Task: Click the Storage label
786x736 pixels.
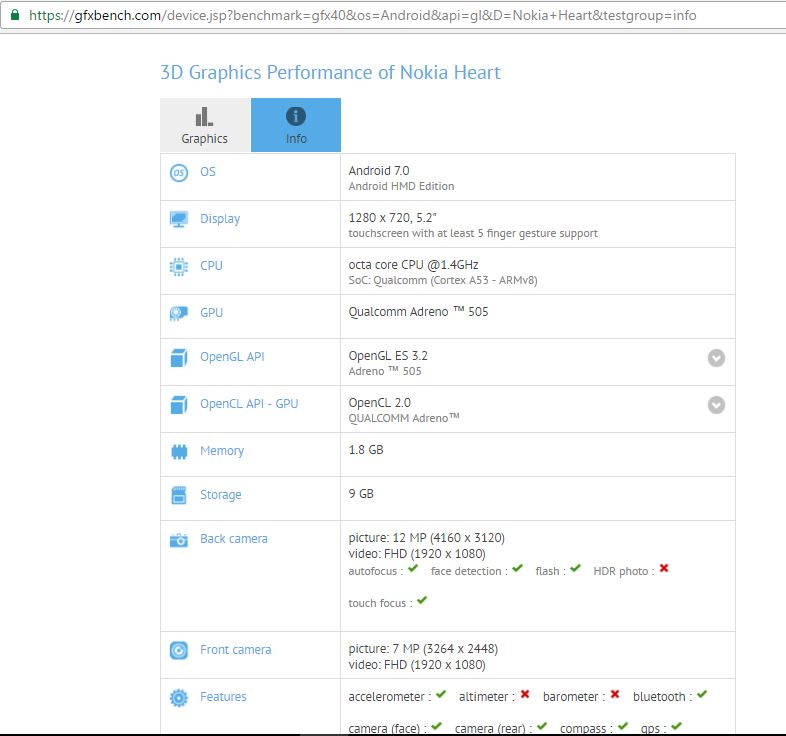Action: 221,495
